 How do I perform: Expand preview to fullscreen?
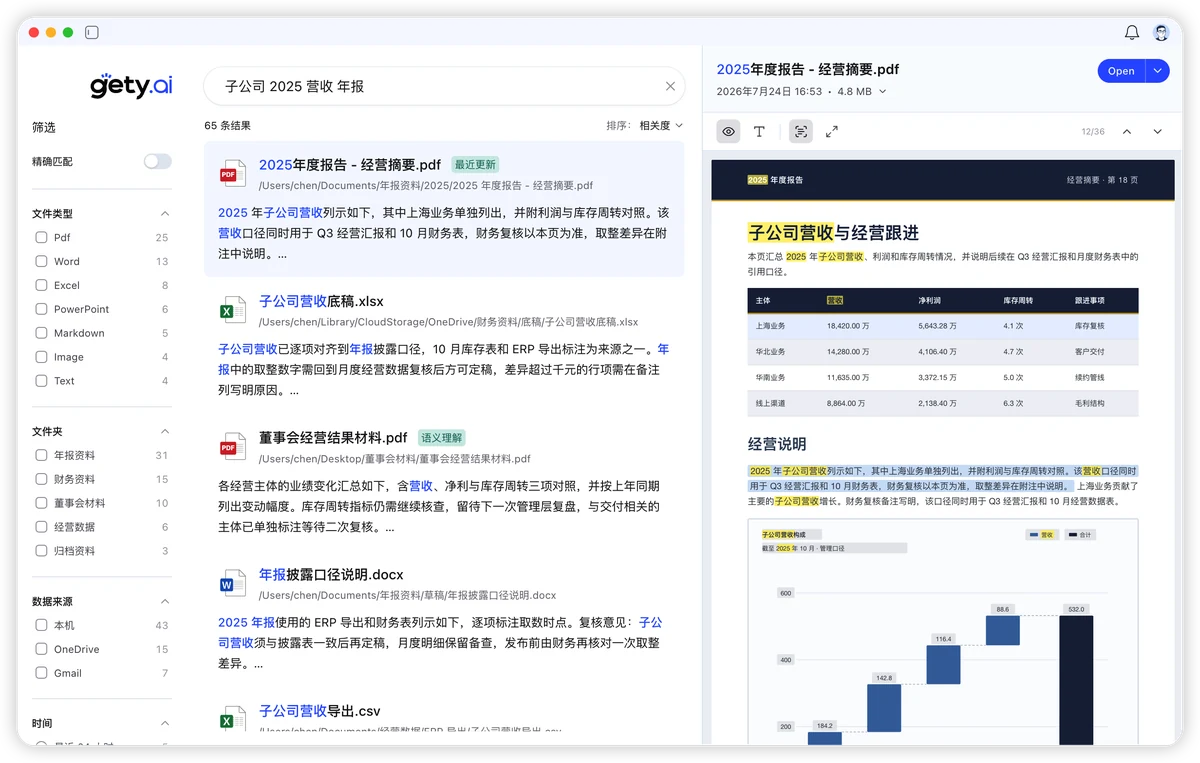click(832, 131)
